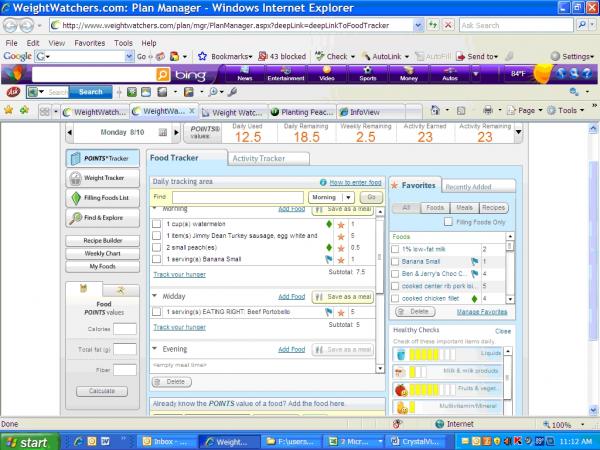Image resolution: width=600 pixels, height=450 pixels.
Task: Open the How to enter food link
Action: point(355,183)
